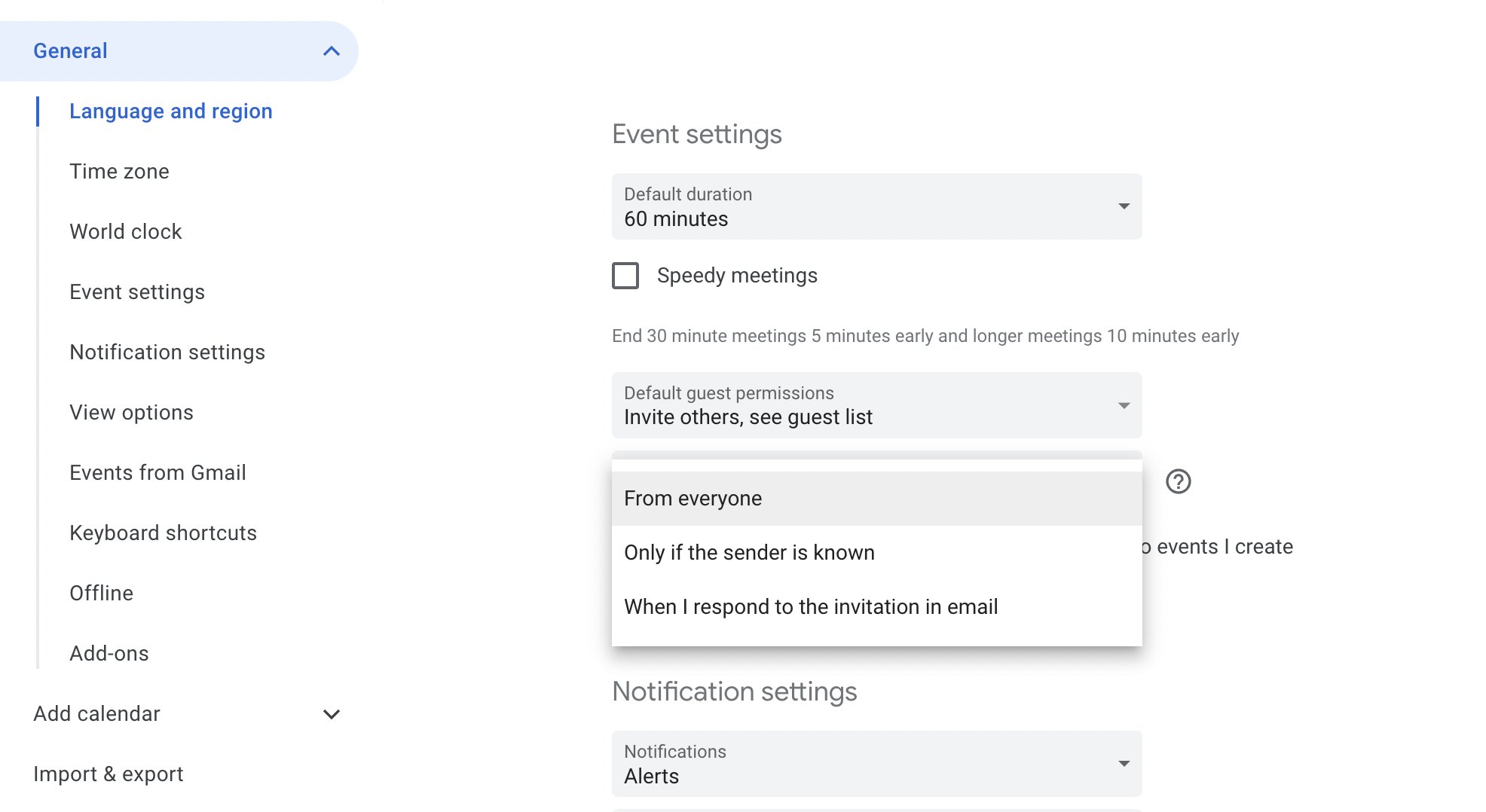Screen dimensions: 1486x812
Task: Open World clock settings
Action: [x=125, y=231]
